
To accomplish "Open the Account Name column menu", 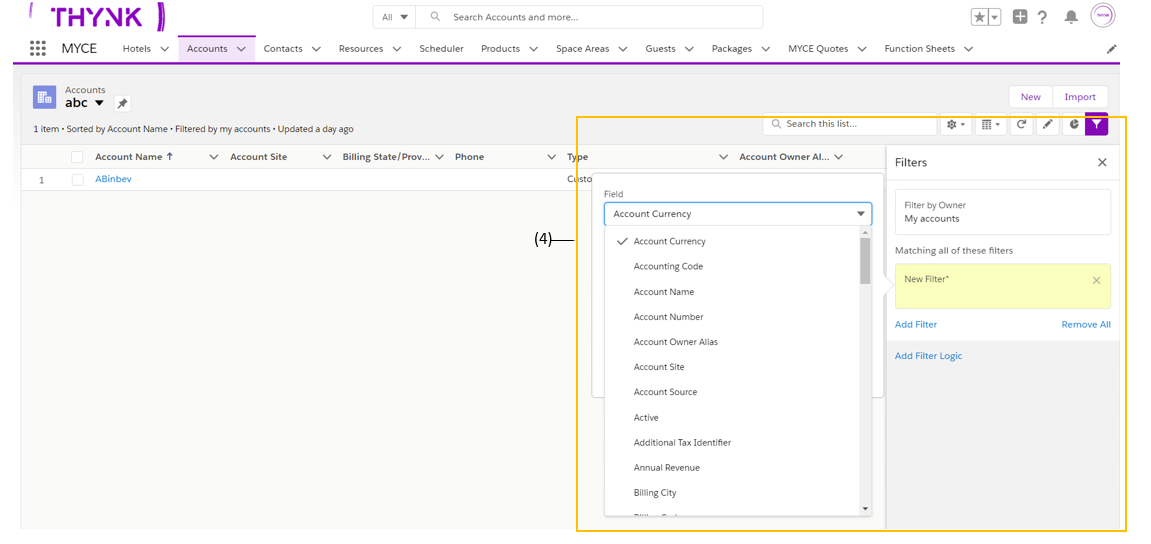I will [x=214, y=157].
